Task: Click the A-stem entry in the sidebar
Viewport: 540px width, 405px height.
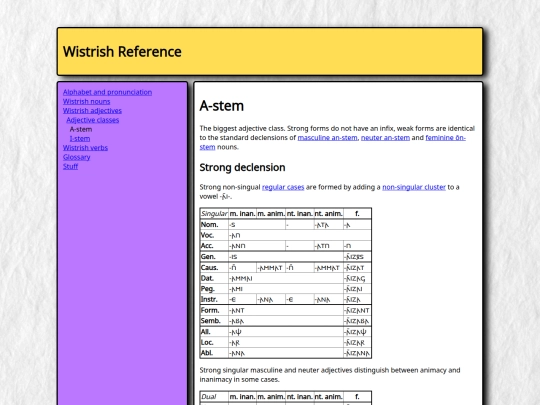Action: coord(81,129)
